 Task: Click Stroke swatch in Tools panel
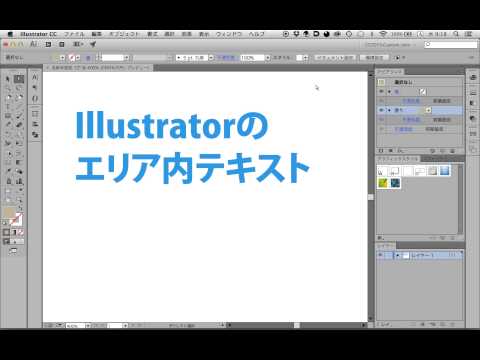click(x=16, y=220)
